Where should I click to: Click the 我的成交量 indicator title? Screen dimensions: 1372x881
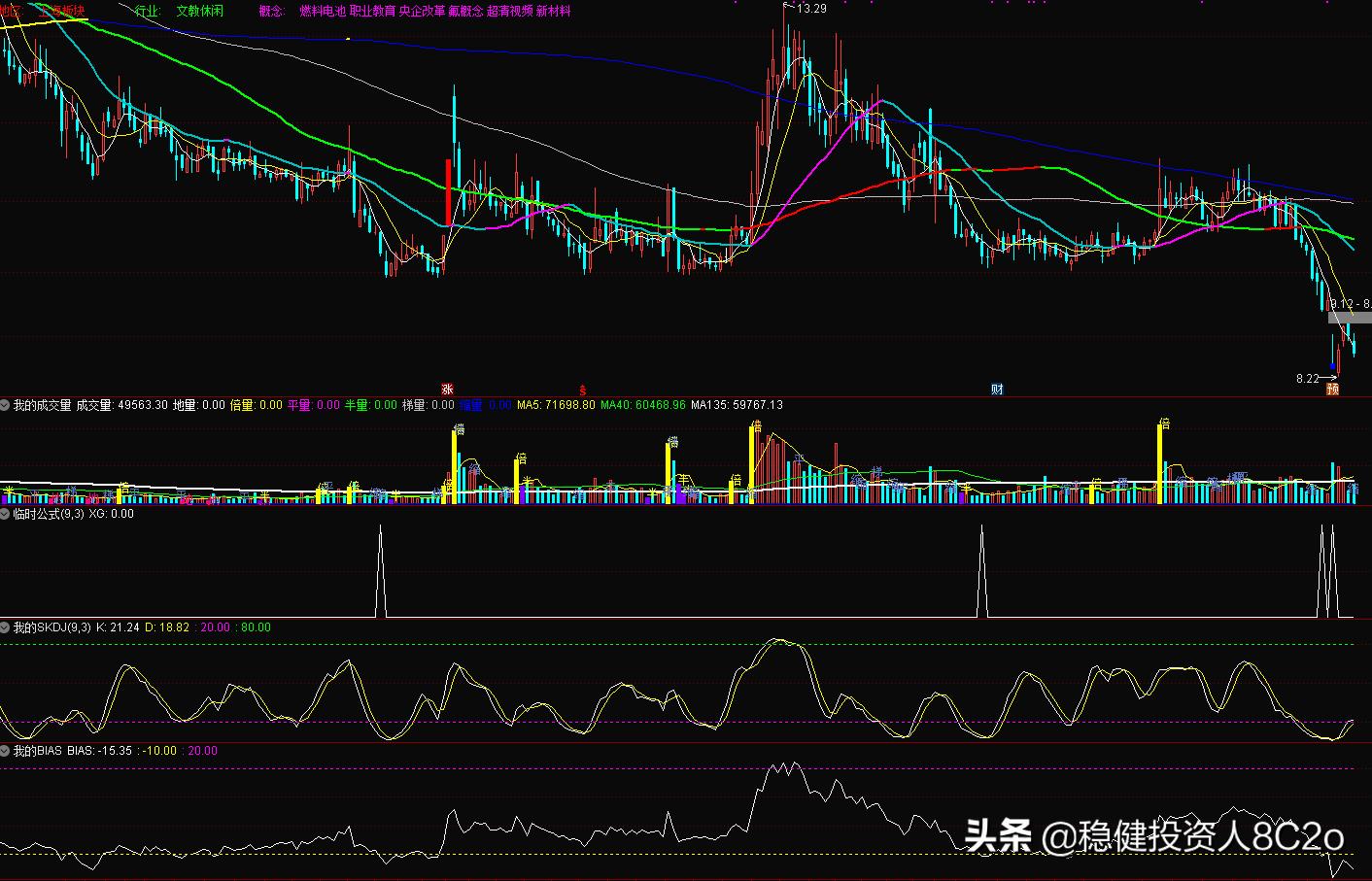point(42,405)
